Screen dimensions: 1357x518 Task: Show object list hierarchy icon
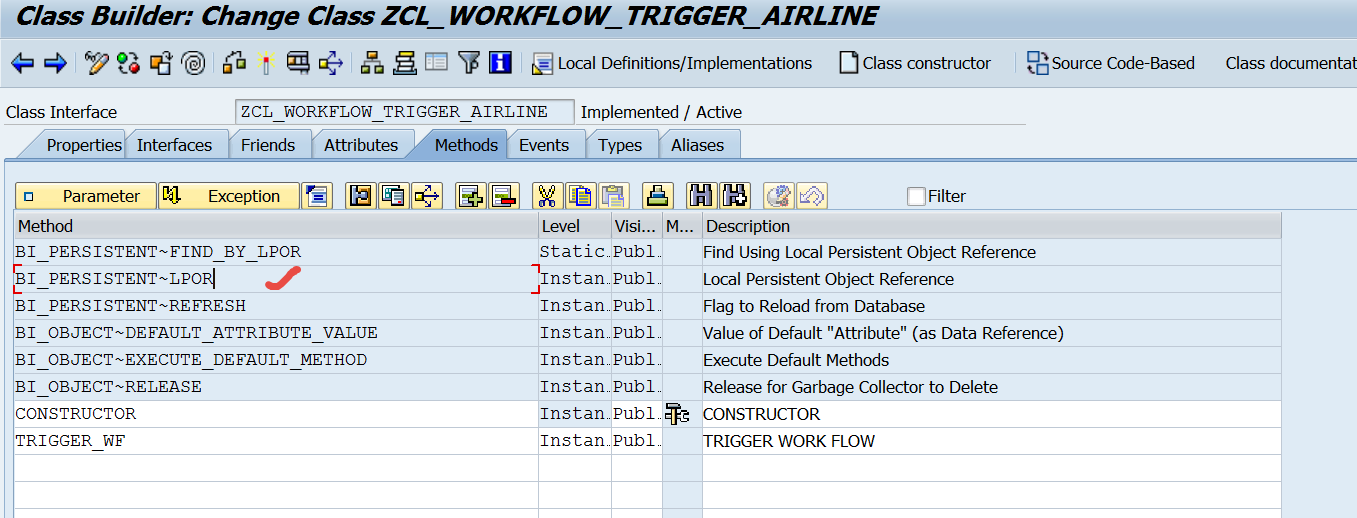coord(372,63)
